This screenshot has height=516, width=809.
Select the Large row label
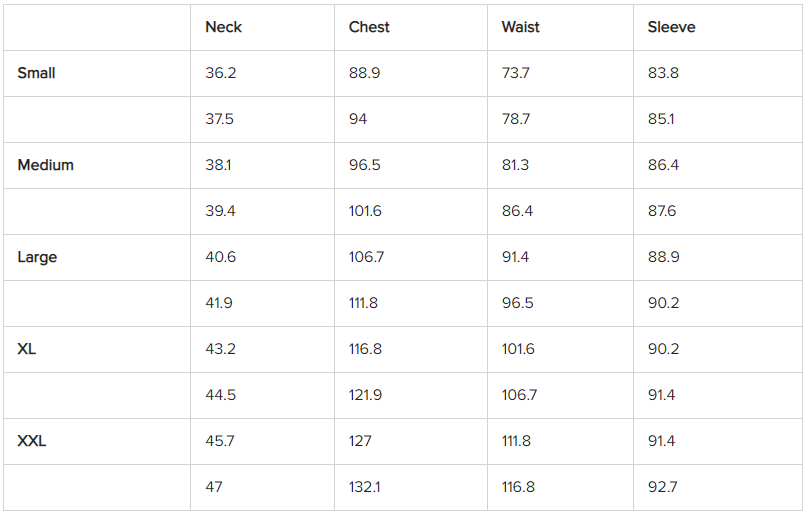coord(37,257)
